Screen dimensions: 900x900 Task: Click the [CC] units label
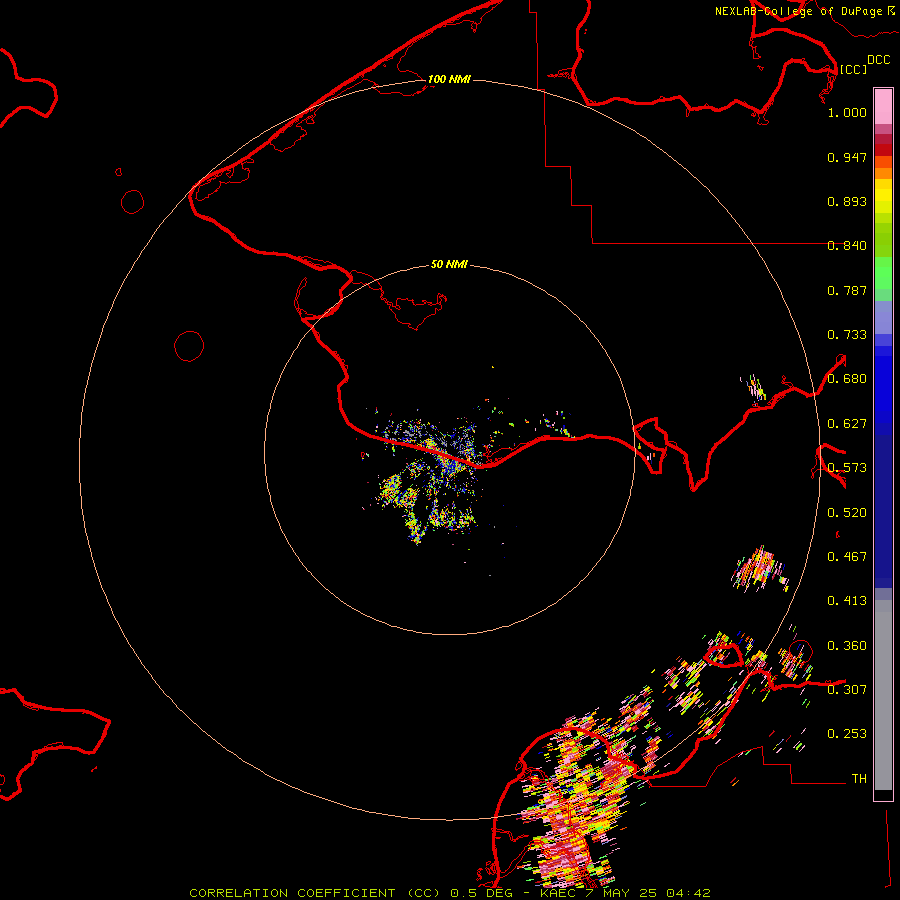[x=853, y=69]
